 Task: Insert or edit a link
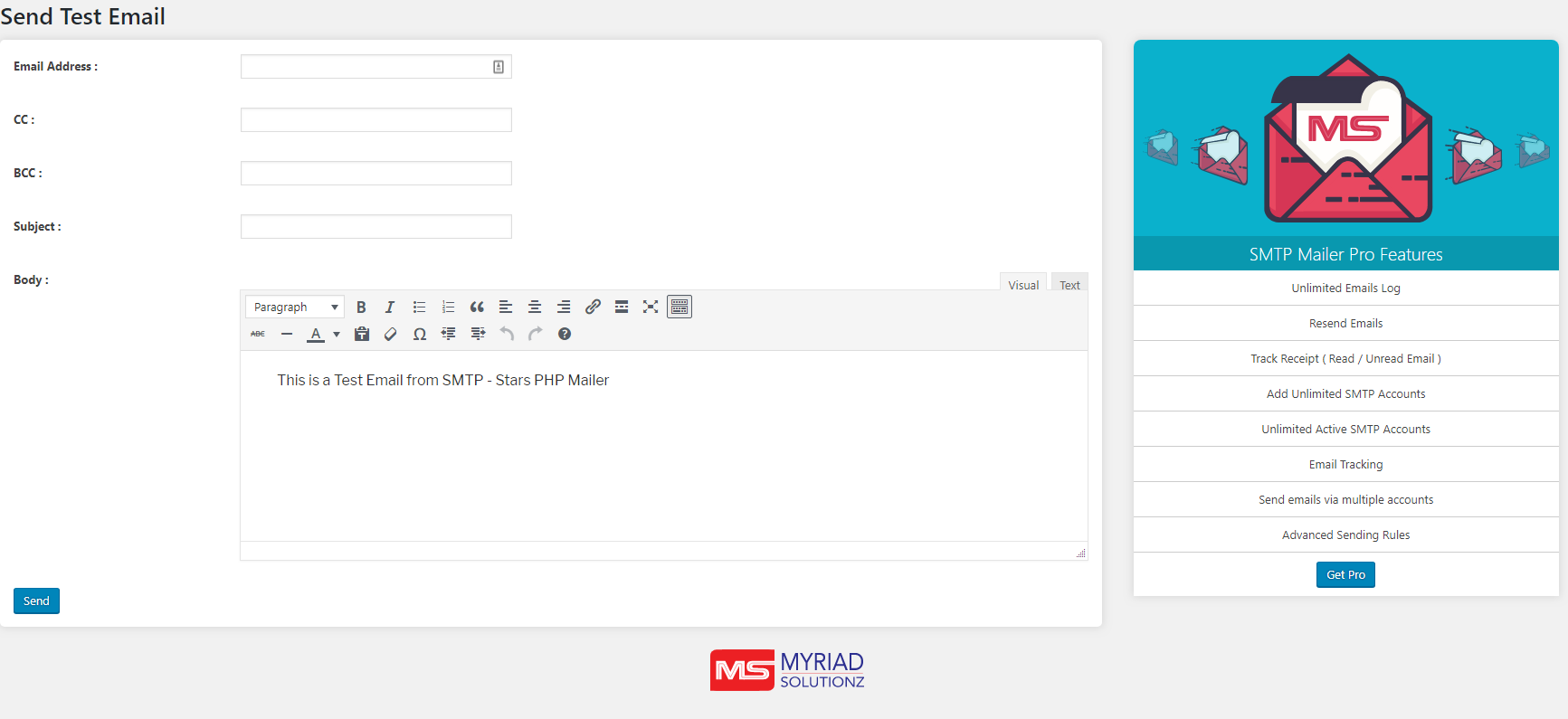coord(593,307)
